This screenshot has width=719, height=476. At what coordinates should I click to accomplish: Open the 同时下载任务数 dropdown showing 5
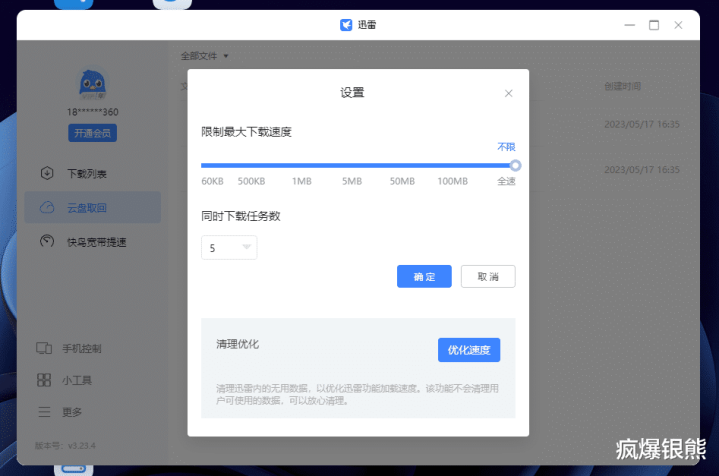[x=229, y=248]
